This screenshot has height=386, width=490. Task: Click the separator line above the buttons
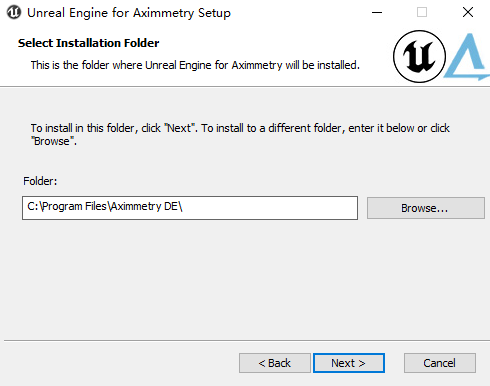(247, 340)
